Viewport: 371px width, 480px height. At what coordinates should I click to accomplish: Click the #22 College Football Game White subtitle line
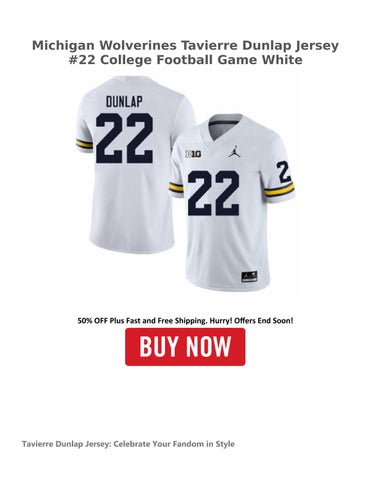(x=185, y=60)
